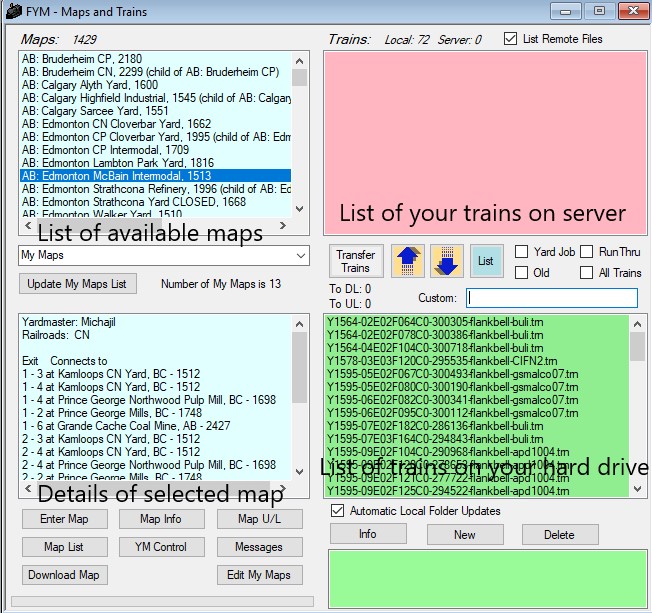Click Download Map button

[64, 575]
